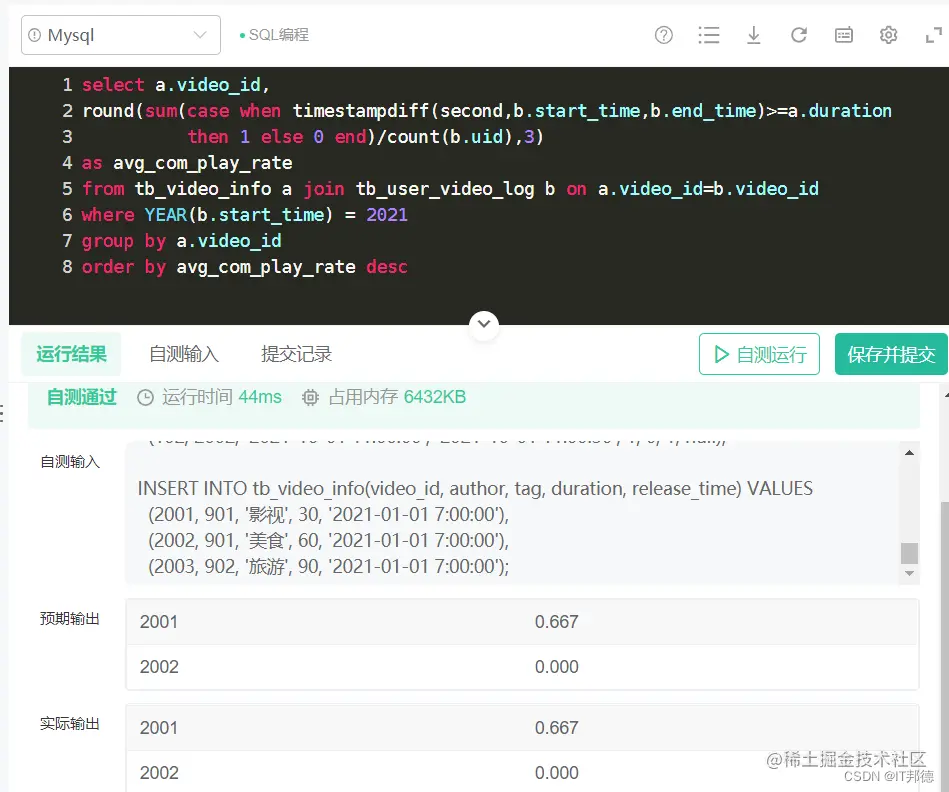Click the 保存并提交 button

coord(891,354)
